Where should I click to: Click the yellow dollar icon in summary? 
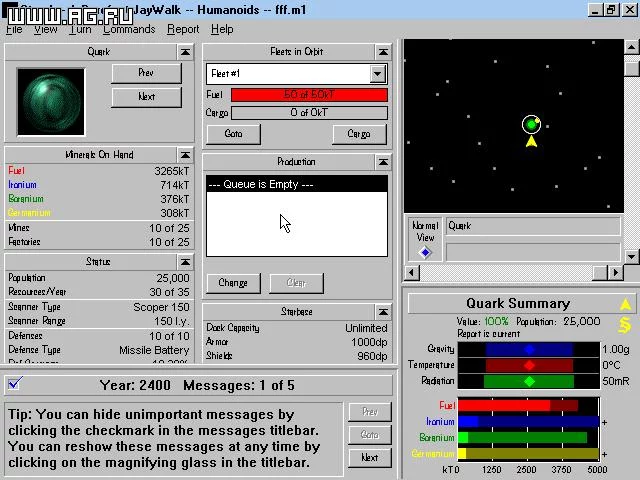pyautogui.click(x=625, y=325)
